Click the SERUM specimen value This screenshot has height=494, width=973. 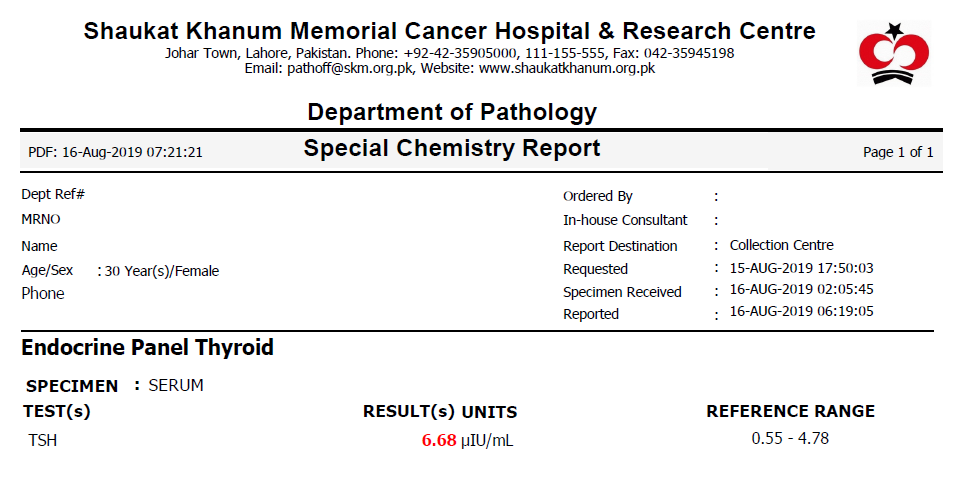coord(176,385)
